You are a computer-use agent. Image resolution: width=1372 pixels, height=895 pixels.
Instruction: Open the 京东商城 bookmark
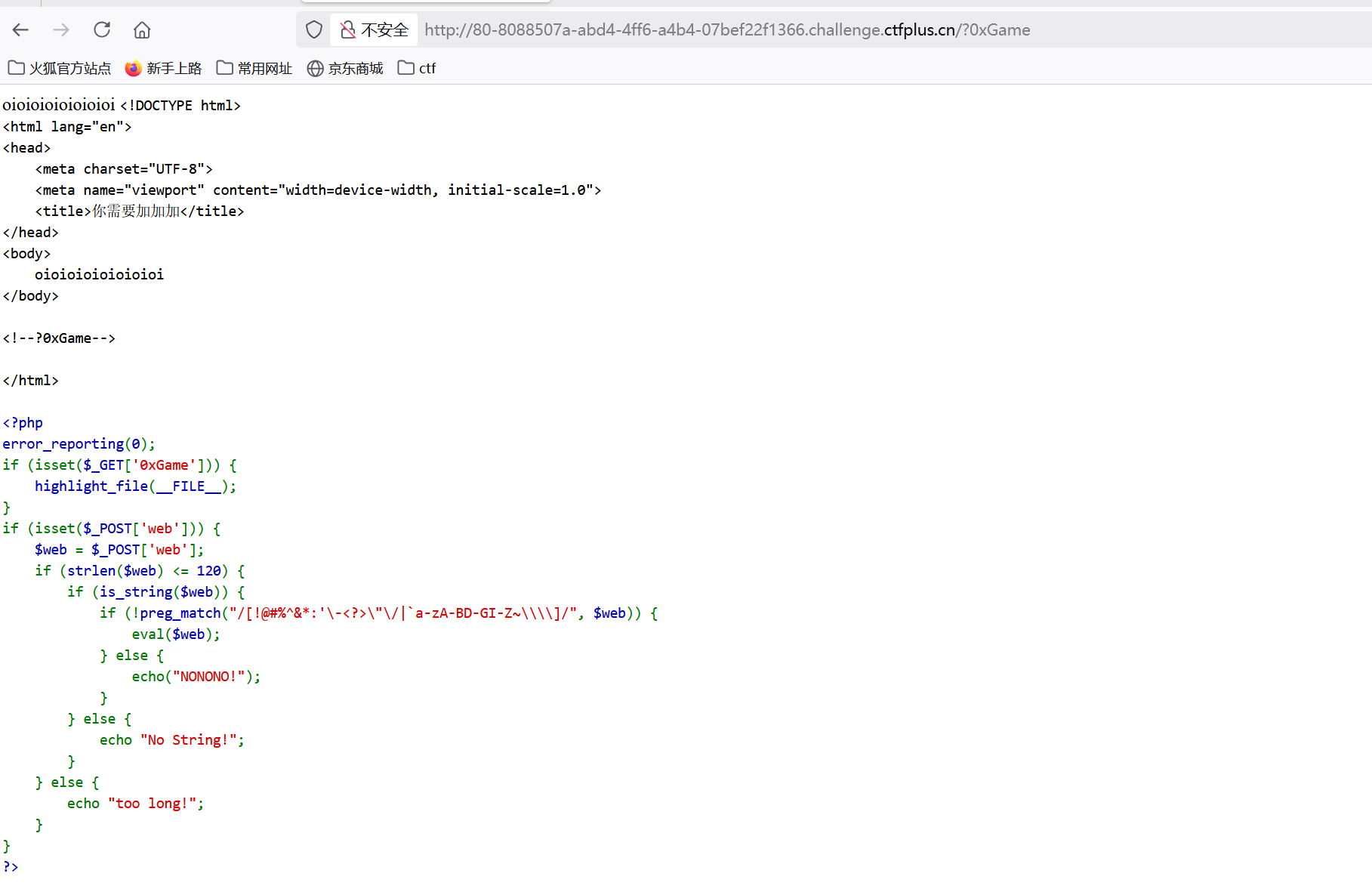[345, 69]
